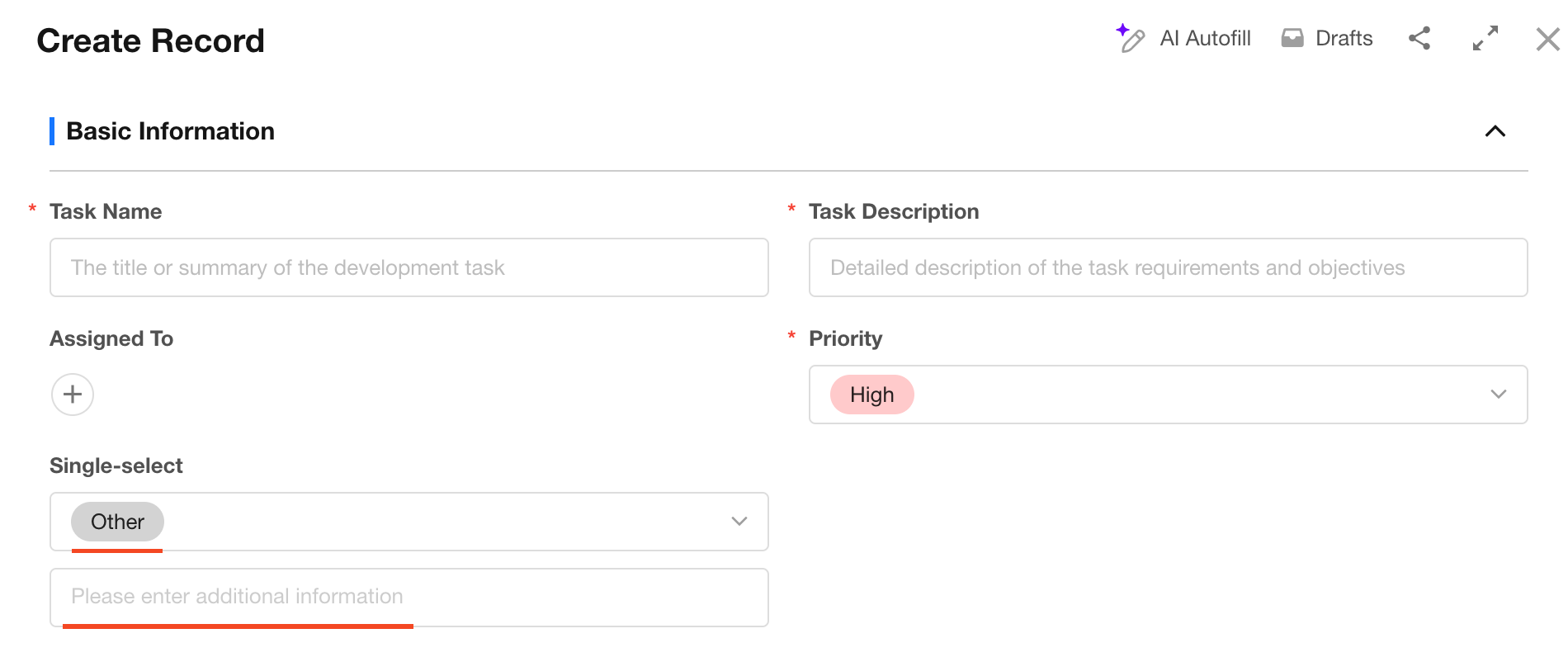Screen dimensions: 1568x657
Task: Add an assignee with the plus icon
Action: coord(73,395)
